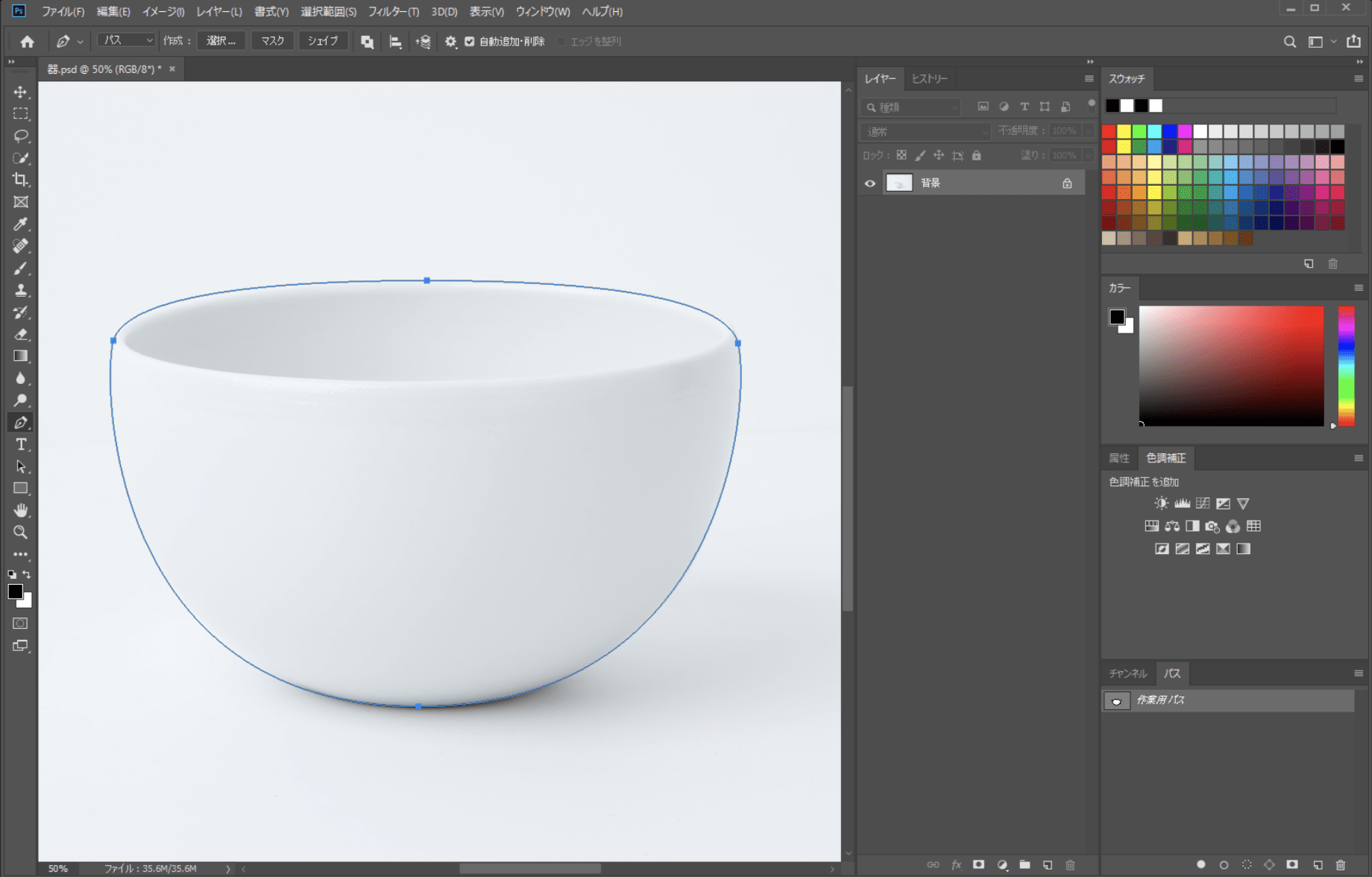
Task: Toggle the layer filter switch on/off
Action: (1091, 104)
